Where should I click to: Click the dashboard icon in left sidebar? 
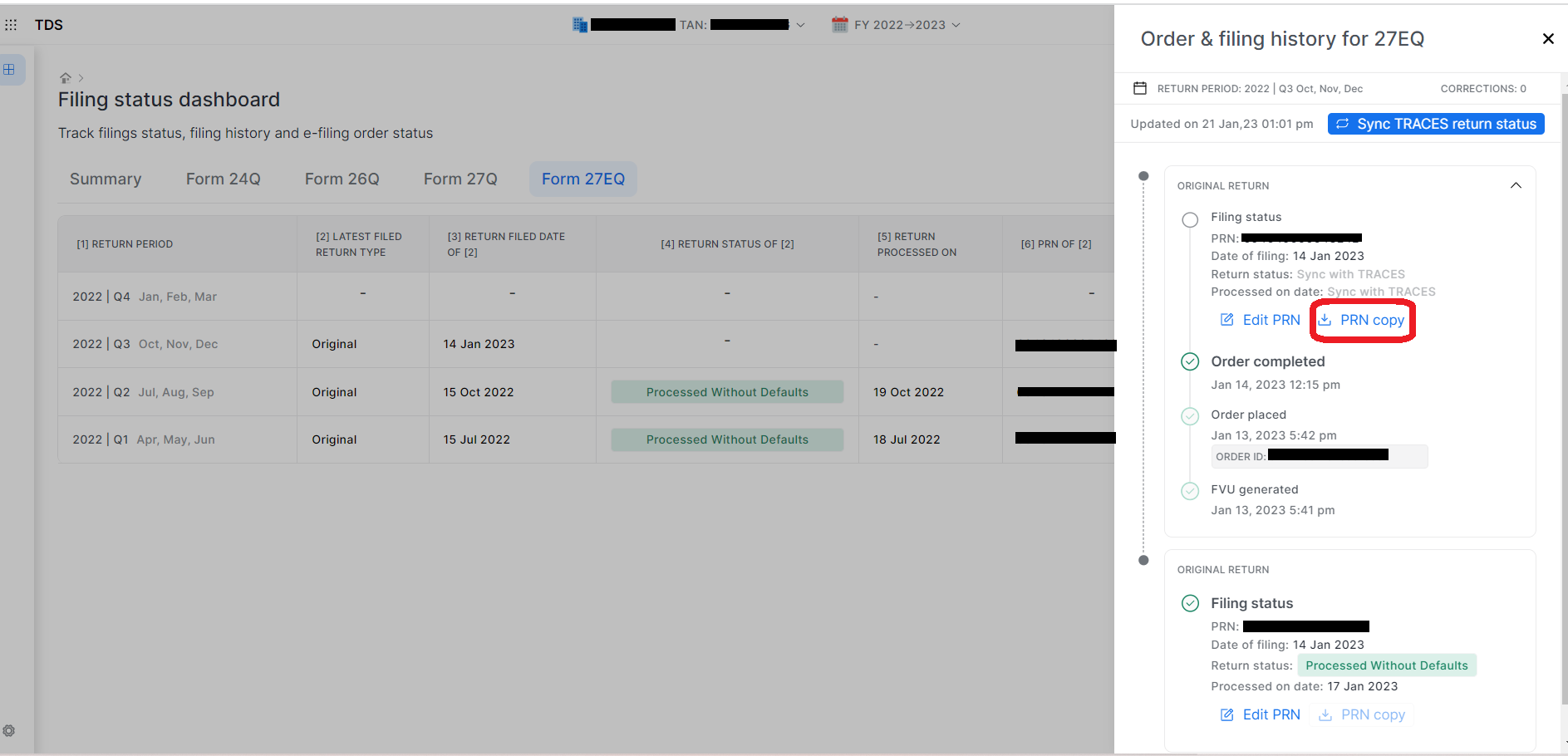click(x=9, y=70)
